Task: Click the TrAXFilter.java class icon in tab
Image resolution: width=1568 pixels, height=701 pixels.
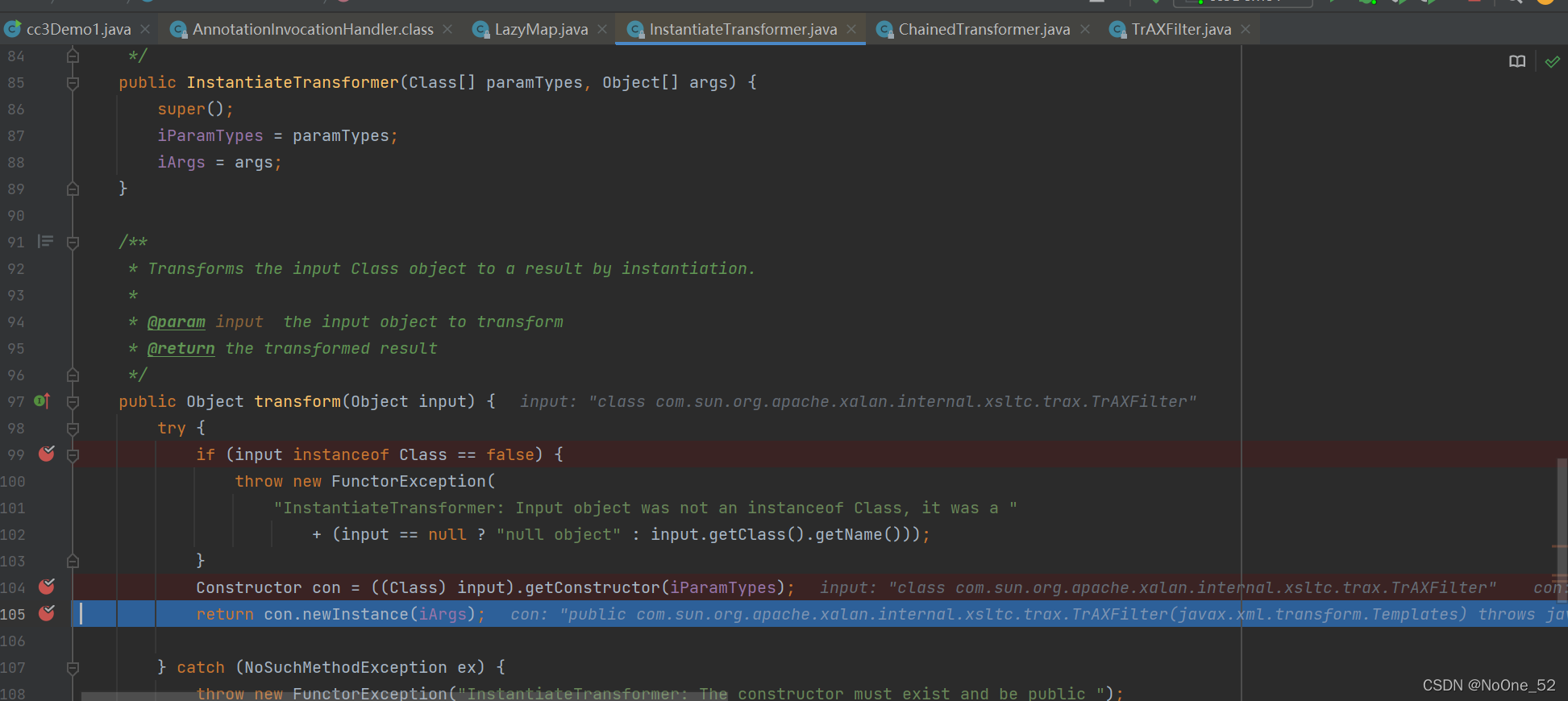Action: [x=1117, y=30]
